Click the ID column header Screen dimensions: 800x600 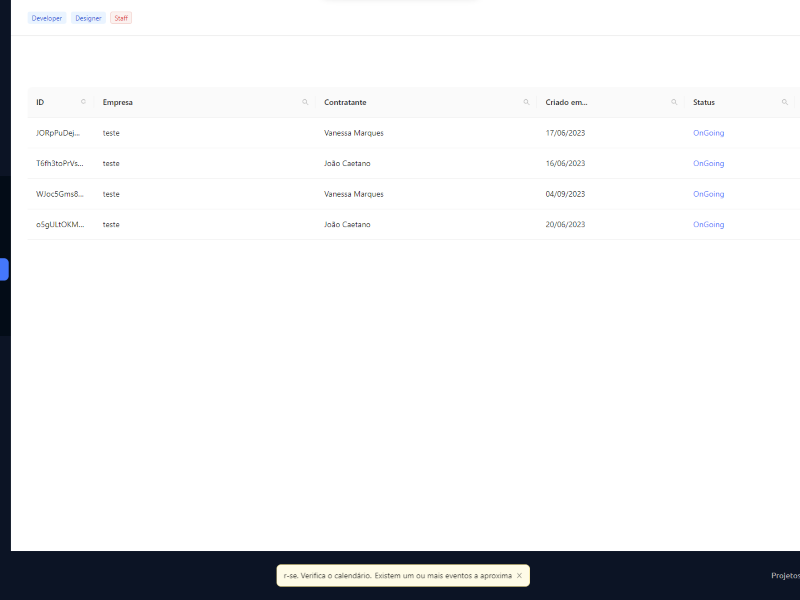point(40,103)
